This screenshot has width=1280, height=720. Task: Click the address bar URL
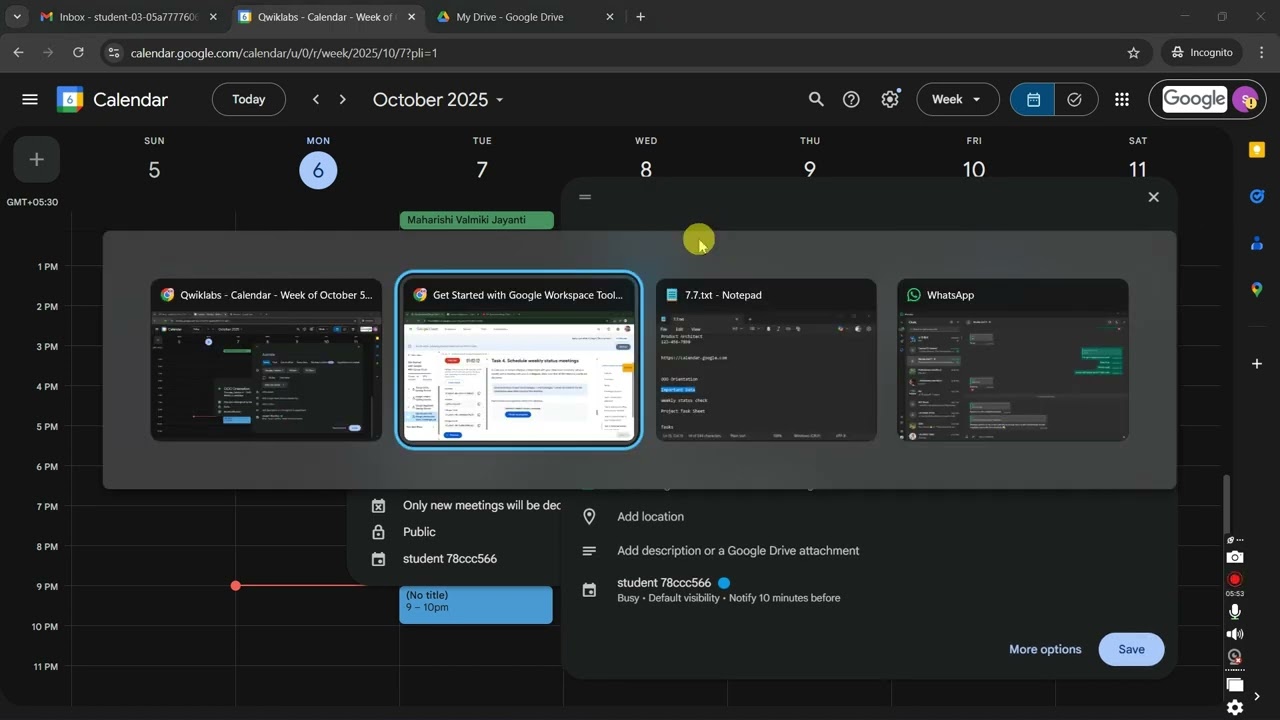[x=284, y=52]
